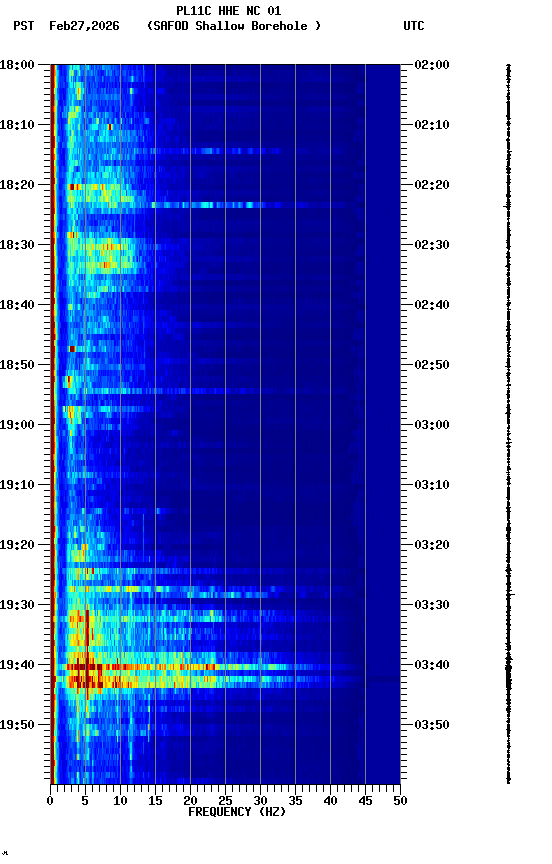Click the '19:50' PST time label

(x=17, y=725)
